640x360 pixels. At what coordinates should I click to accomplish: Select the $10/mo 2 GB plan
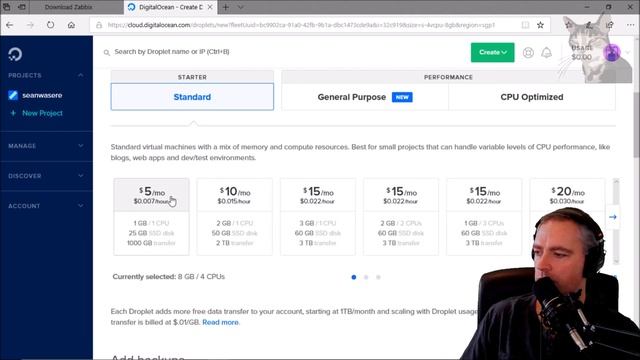(235, 217)
